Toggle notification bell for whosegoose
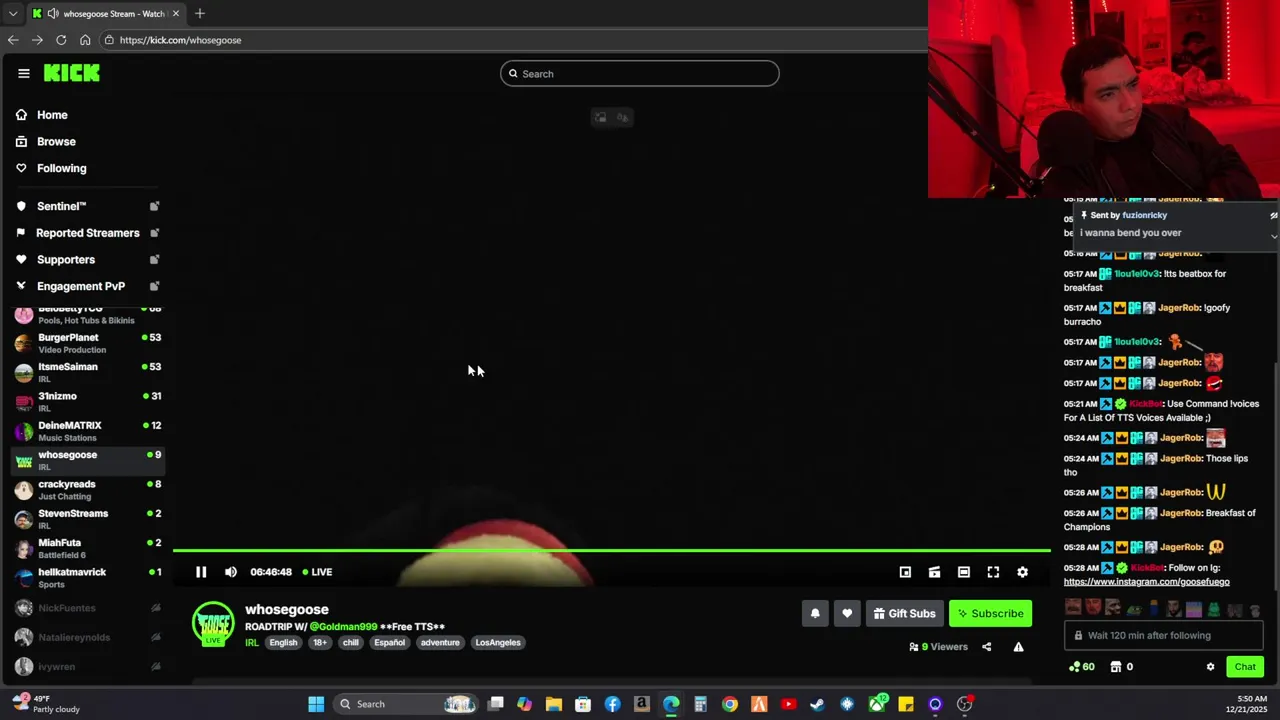Screen dimensions: 1280x720 coord(815,614)
